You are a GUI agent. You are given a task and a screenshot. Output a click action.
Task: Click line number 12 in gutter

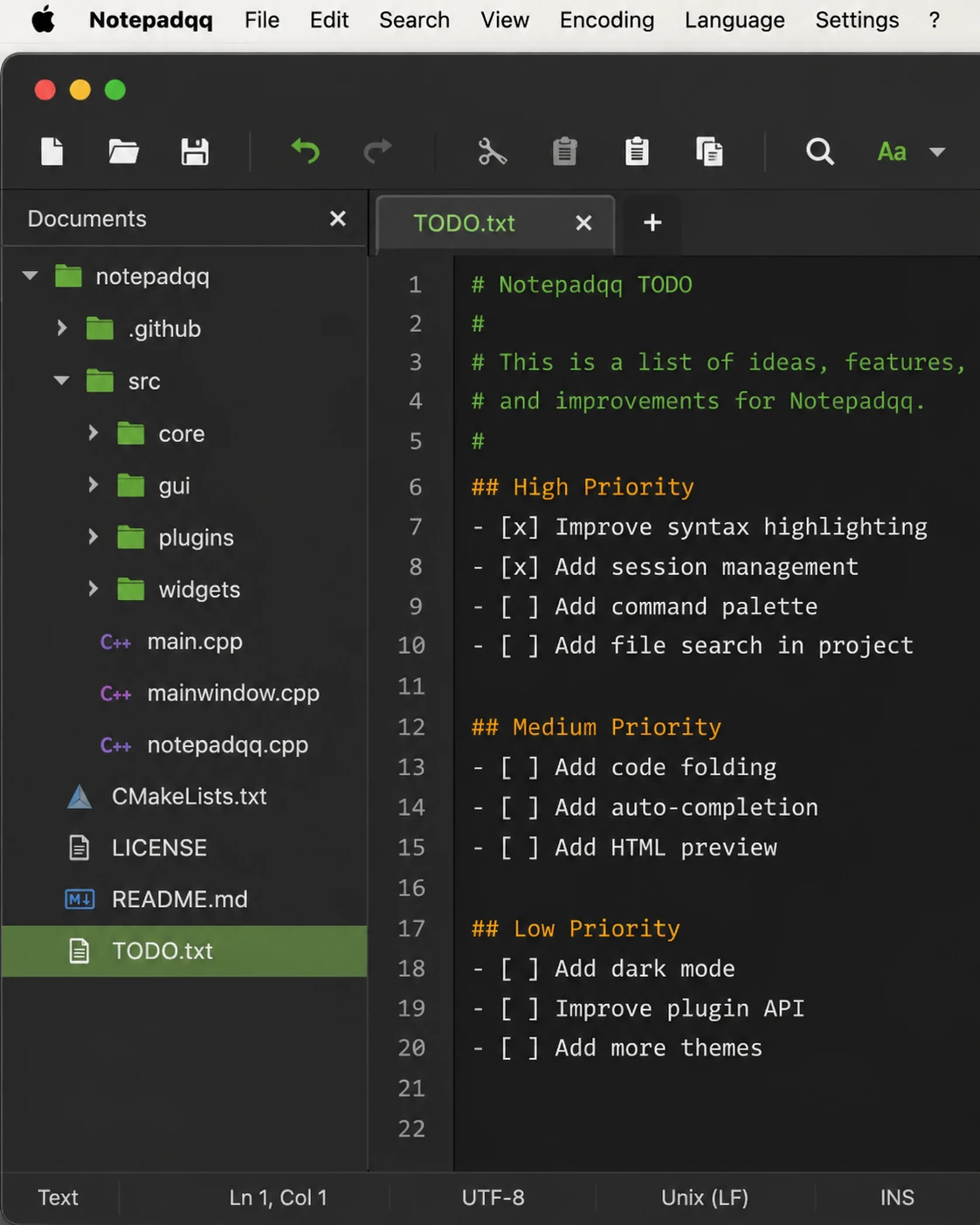pos(411,727)
